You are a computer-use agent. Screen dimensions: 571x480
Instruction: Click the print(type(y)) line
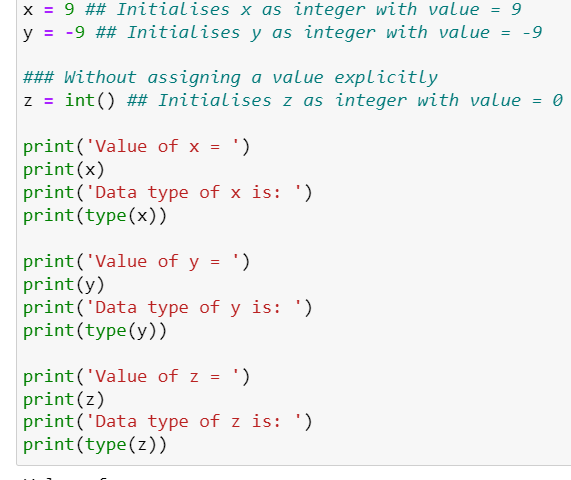coord(95,331)
